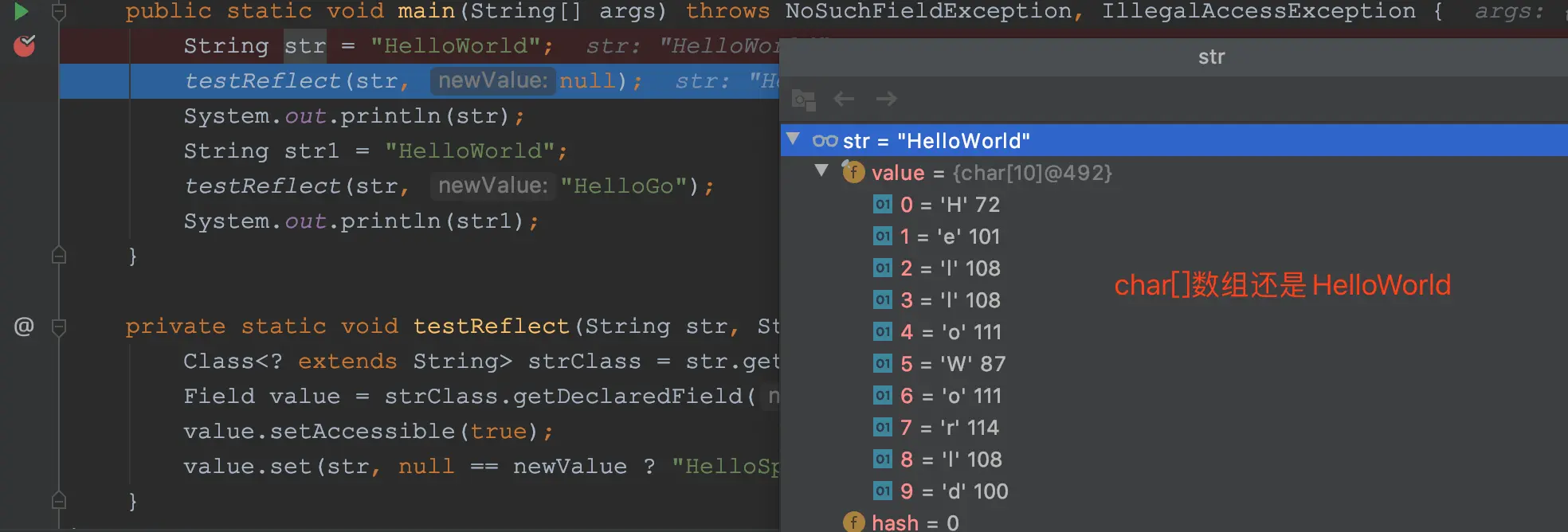Click the testReflect method name in its declaration
Screen dimensions: 1568x532
[492, 327]
